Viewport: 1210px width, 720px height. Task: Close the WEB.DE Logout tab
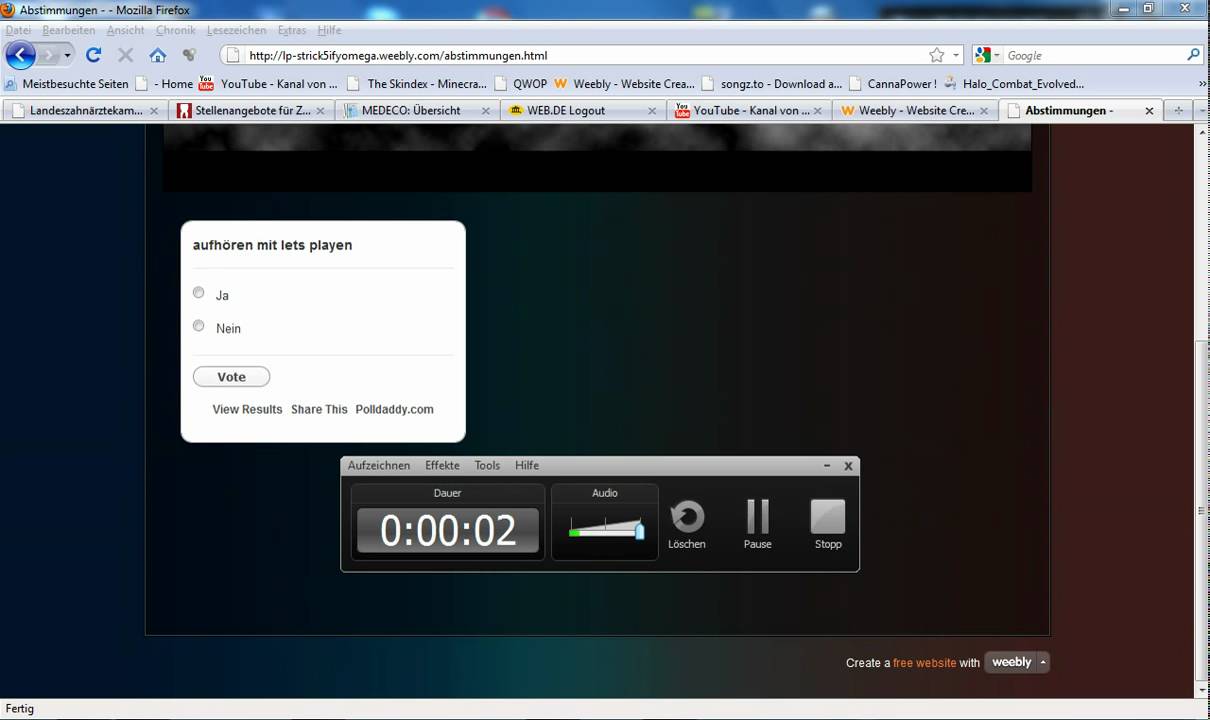(651, 111)
